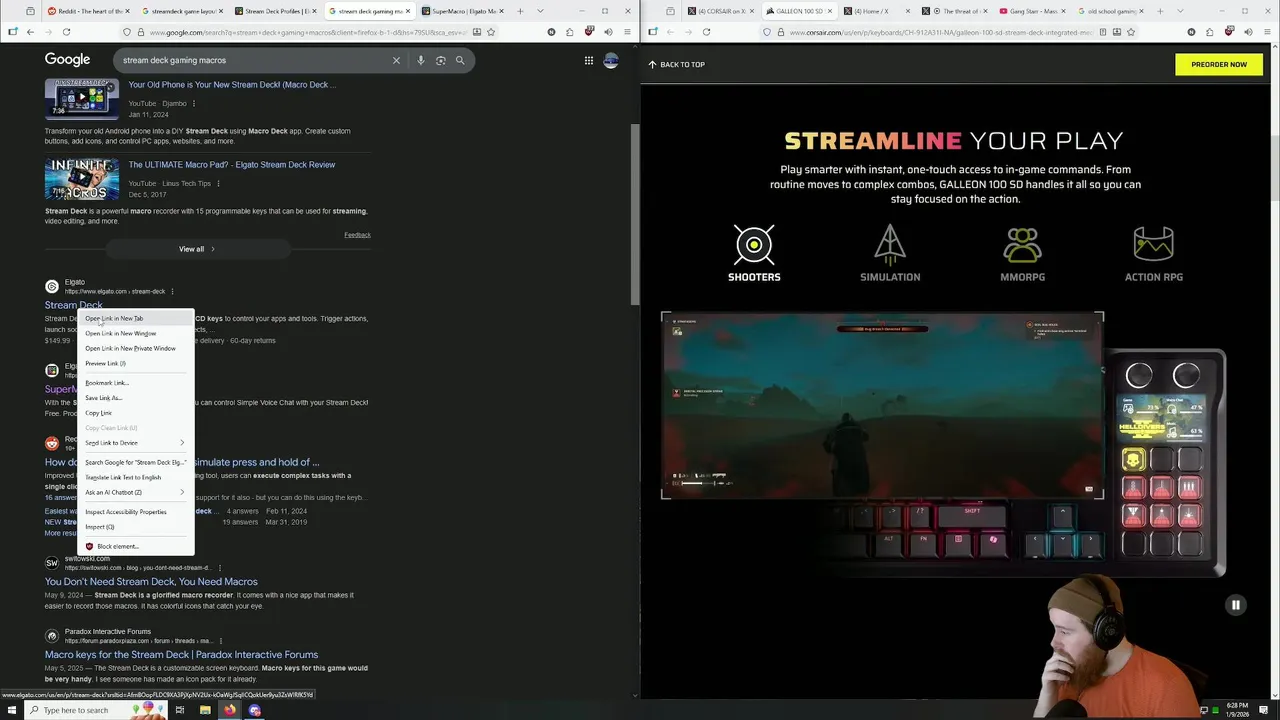1280x720 pixels.
Task: Open Google search by image
Action: click(x=440, y=60)
